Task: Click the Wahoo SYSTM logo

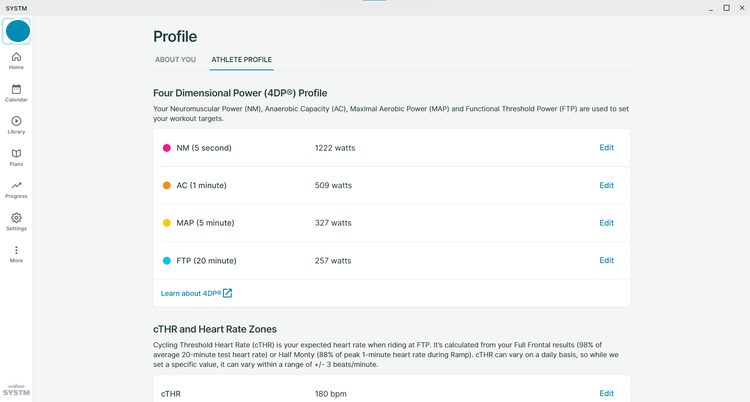Action: [x=16, y=390]
